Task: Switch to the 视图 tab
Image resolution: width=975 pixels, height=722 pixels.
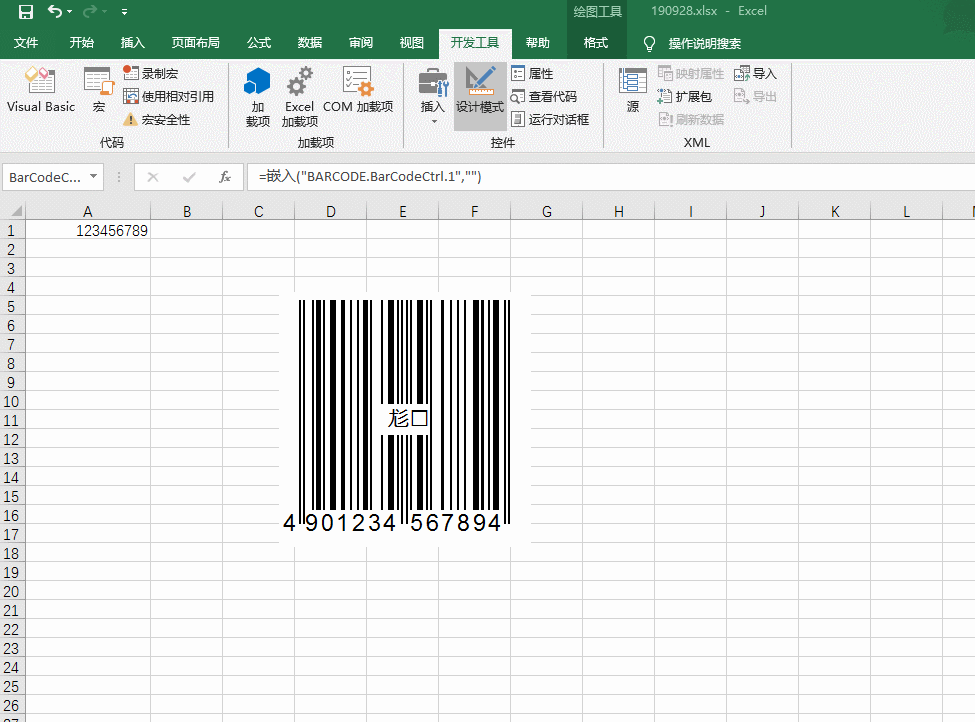Action: tap(412, 43)
